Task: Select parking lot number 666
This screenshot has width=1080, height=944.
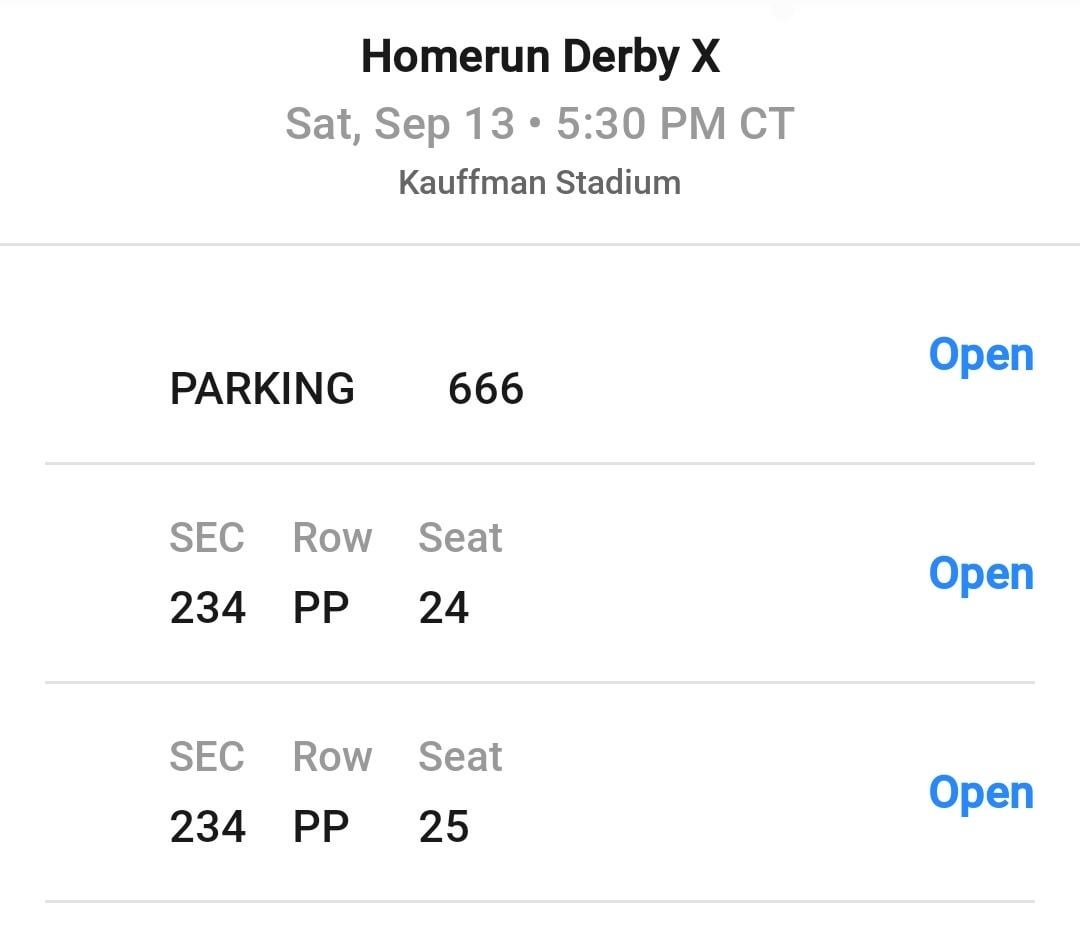Action: point(487,390)
